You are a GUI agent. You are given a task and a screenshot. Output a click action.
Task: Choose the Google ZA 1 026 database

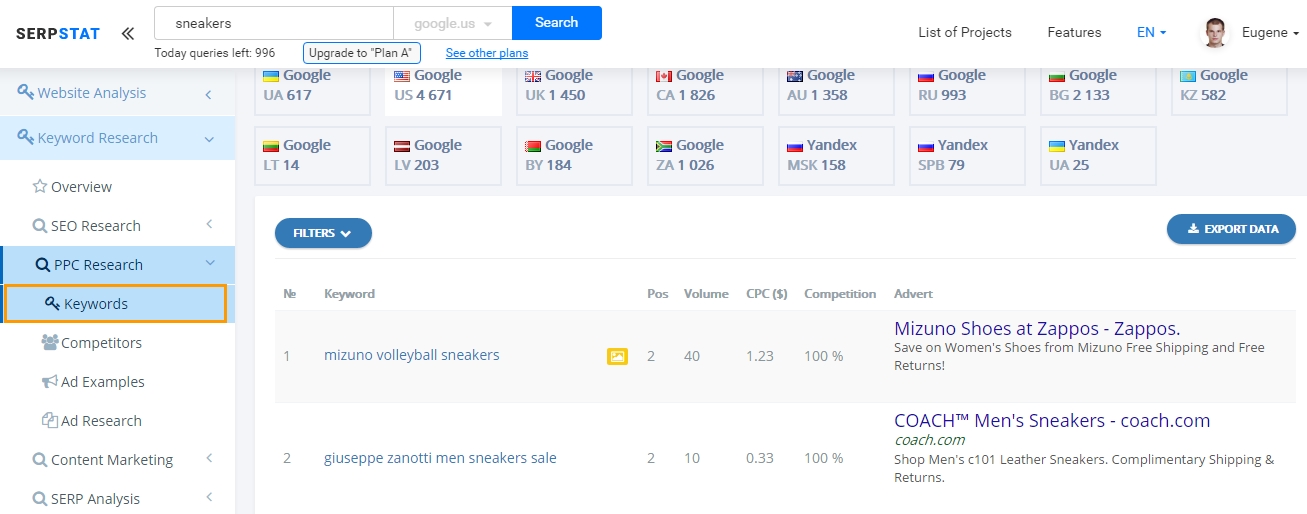click(705, 155)
